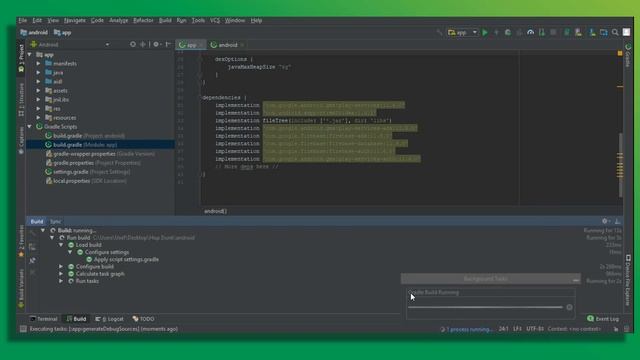Switch to the Sync tab in Build panel
The height and width of the screenshot is (360, 640).
56,222
